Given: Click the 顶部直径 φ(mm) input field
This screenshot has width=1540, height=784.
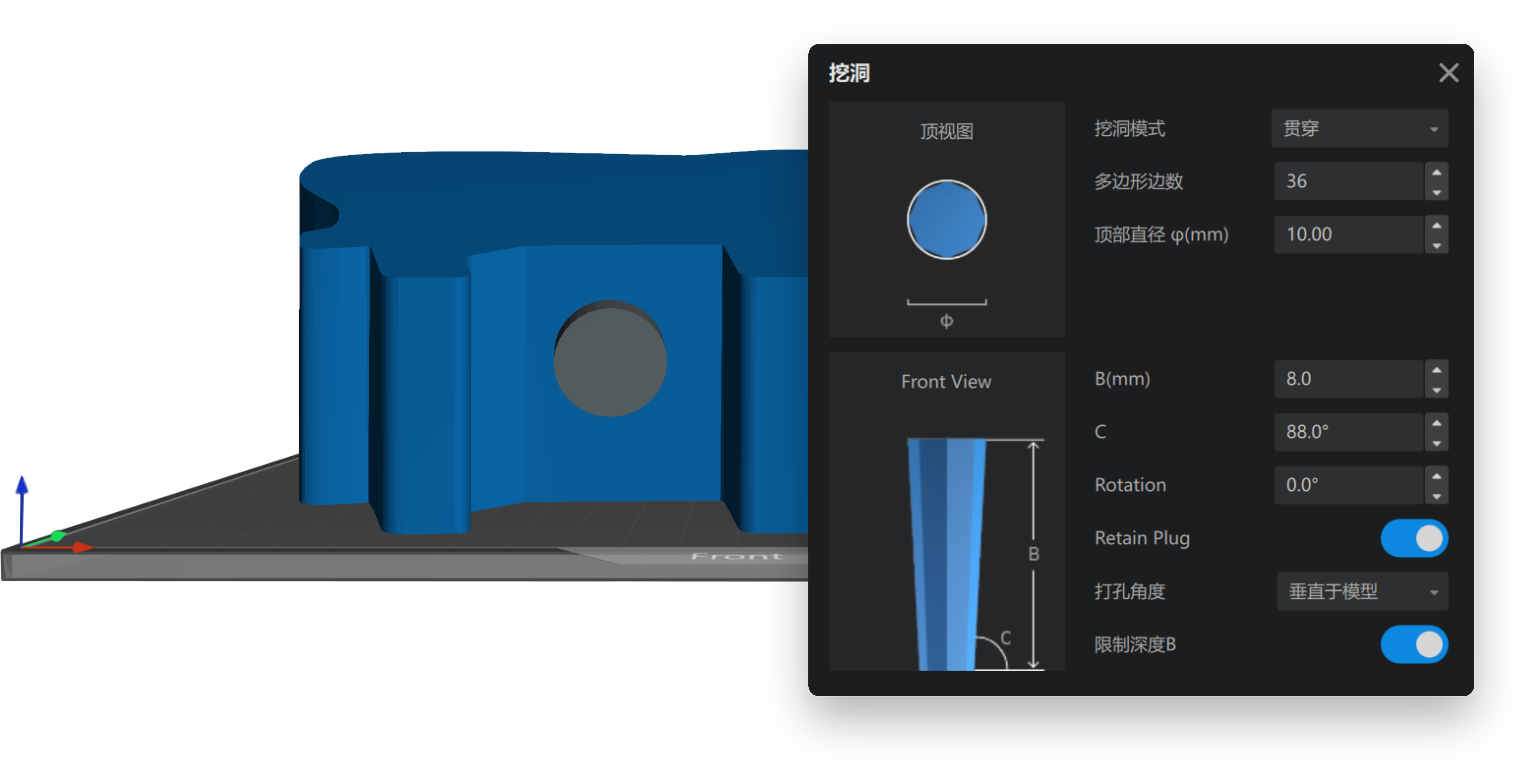Looking at the screenshot, I should 1349,234.
